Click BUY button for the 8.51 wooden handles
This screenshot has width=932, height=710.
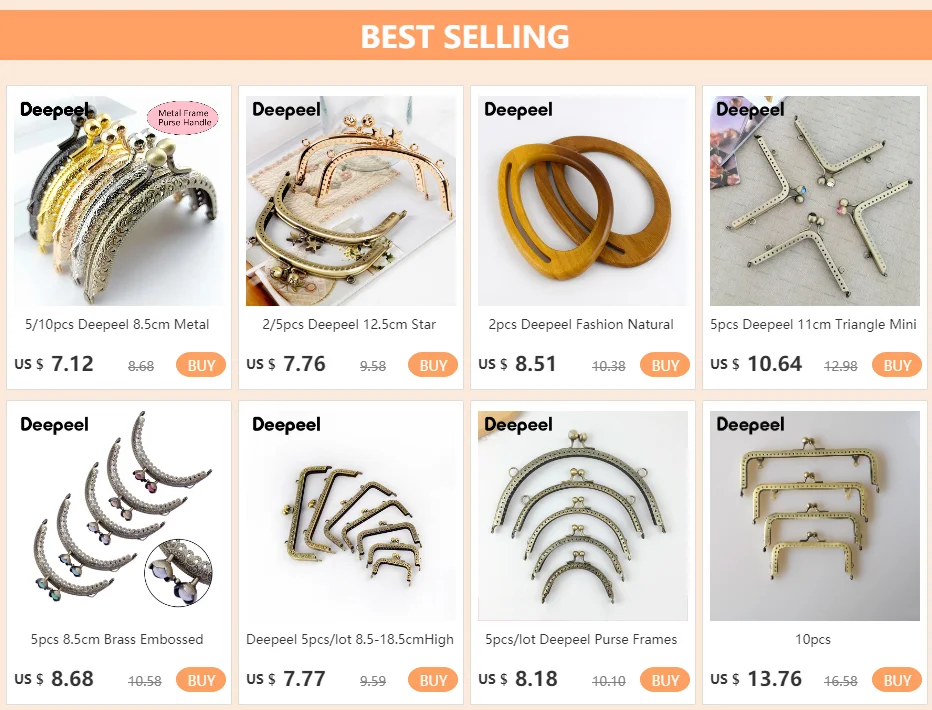click(x=665, y=365)
